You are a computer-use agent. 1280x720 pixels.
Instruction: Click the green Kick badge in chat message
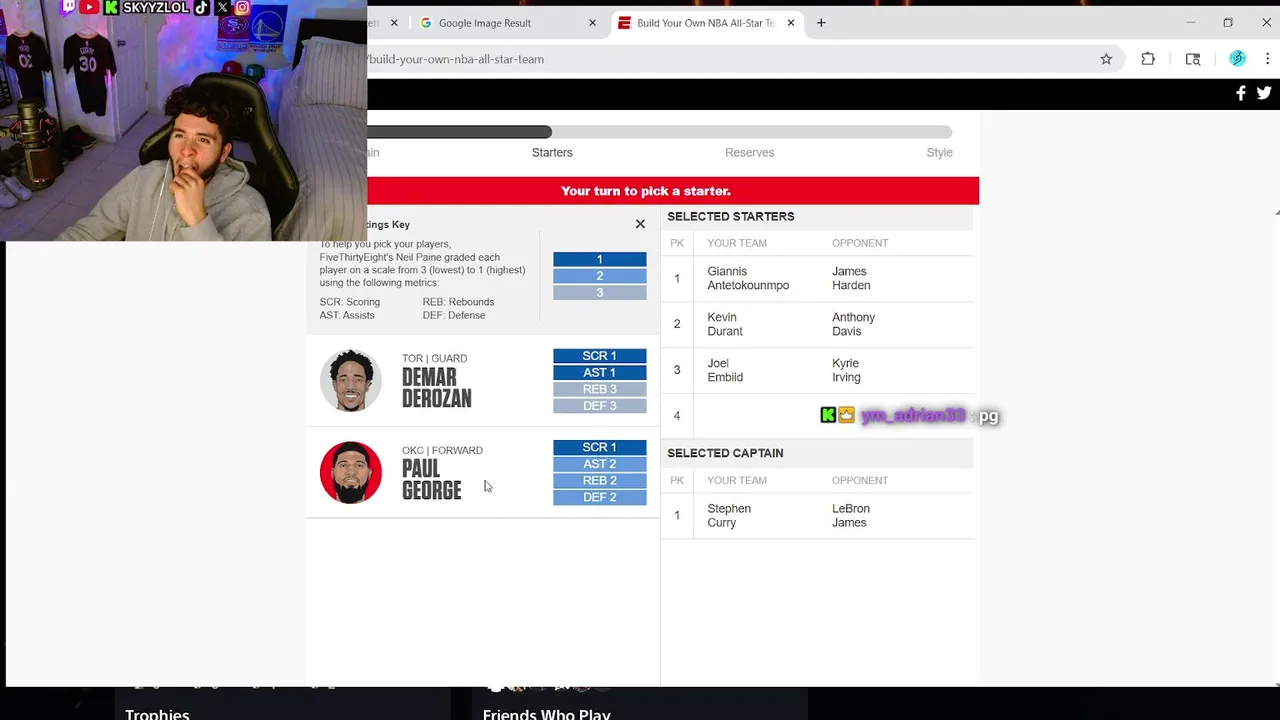tap(828, 415)
